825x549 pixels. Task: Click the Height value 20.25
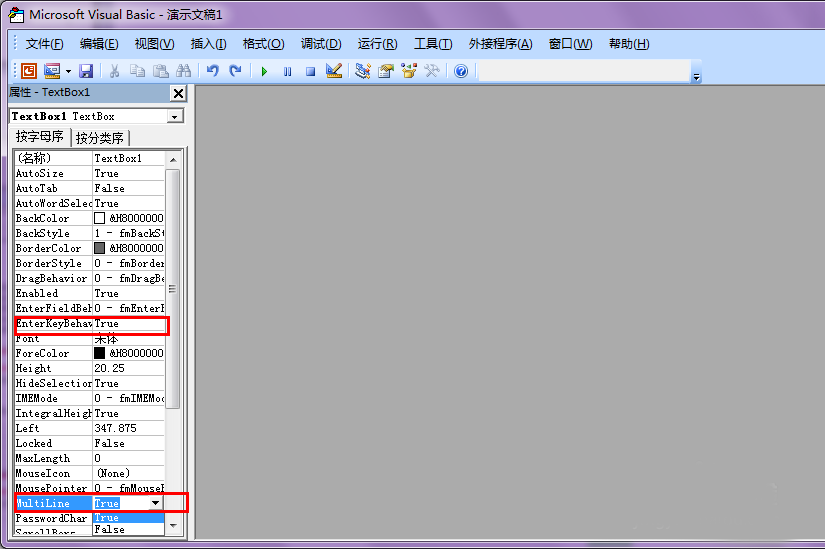click(x=128, y=368)
